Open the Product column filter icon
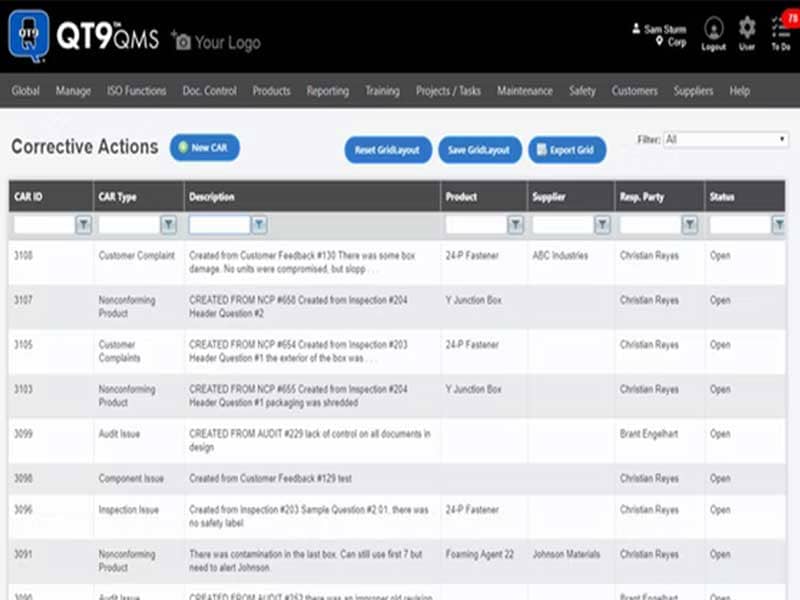800x600 pixels. pyautogui.click(x=516, y=224)
